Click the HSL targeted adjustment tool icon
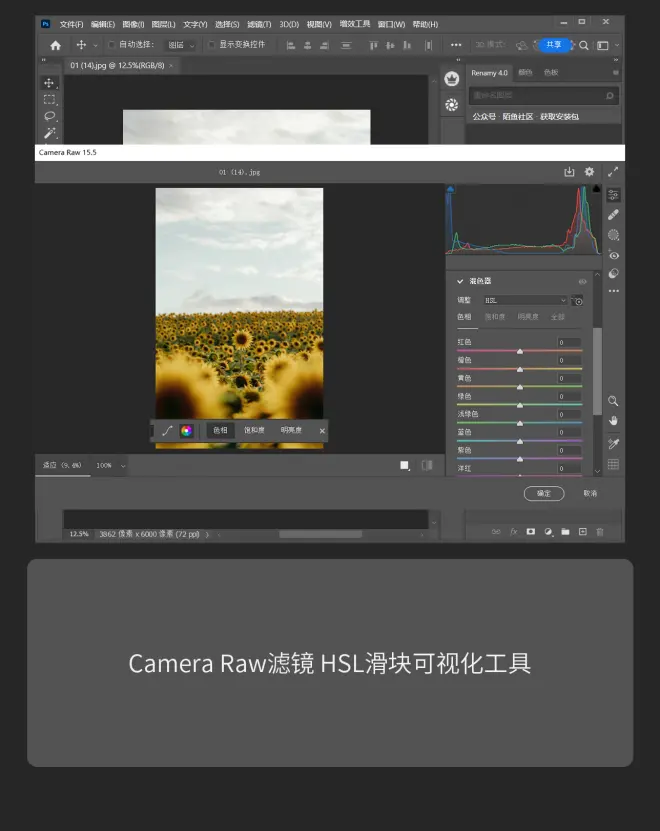This screenshot has height=831, width=660. point(578,300)
